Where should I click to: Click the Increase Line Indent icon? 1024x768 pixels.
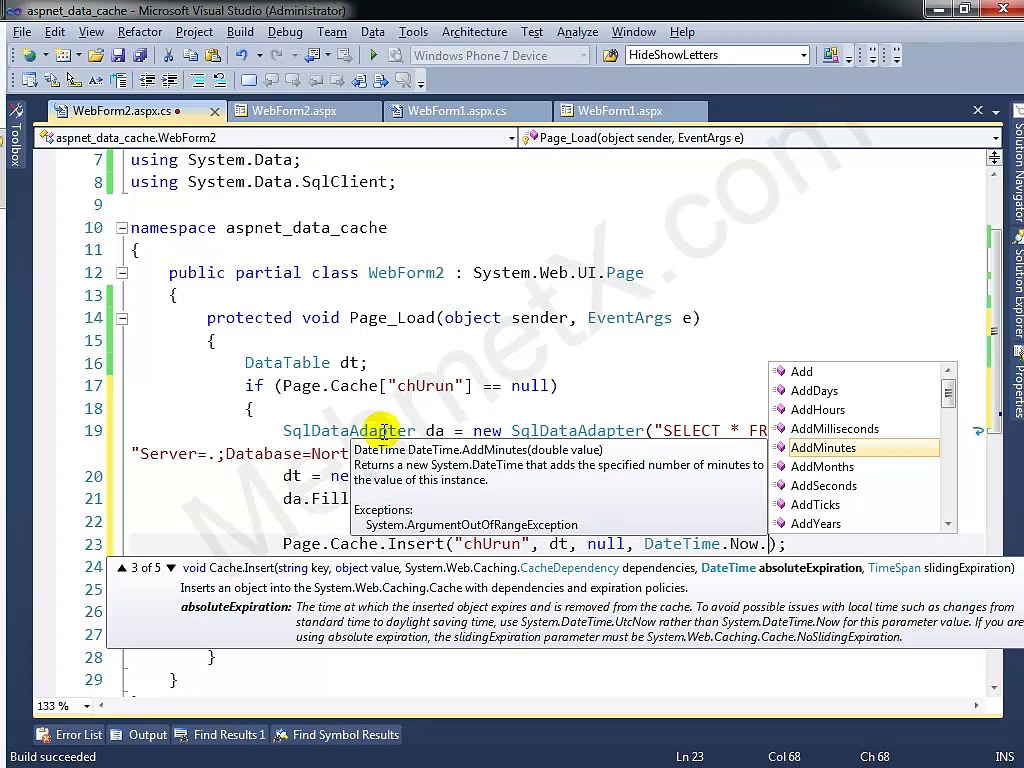coord(170,80)
